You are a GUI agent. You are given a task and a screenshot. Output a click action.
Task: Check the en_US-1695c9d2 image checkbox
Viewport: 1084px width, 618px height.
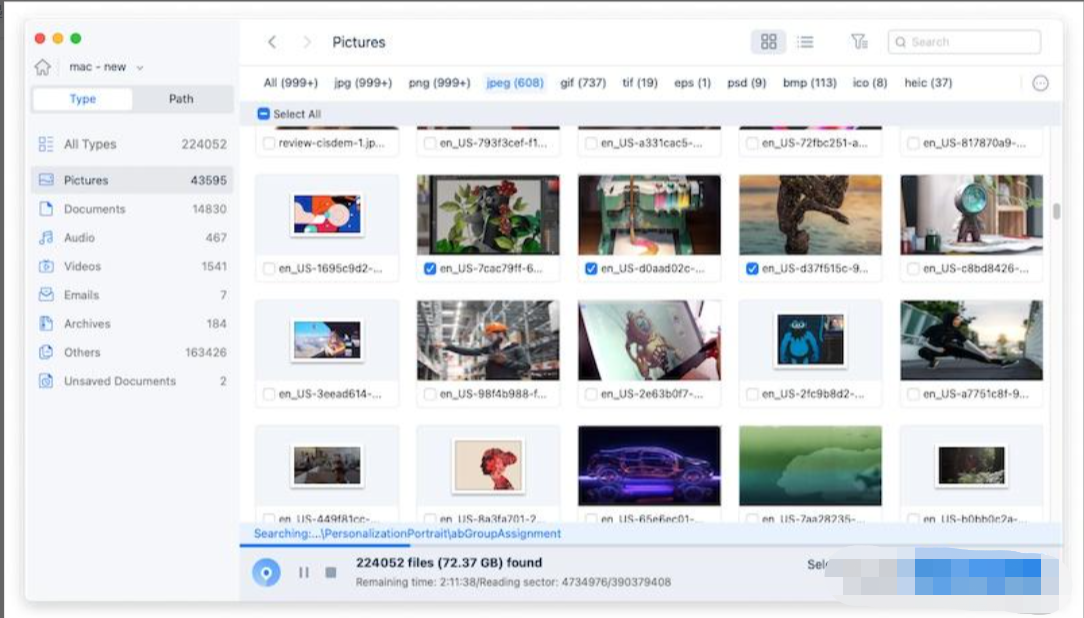tap(269, 268)
